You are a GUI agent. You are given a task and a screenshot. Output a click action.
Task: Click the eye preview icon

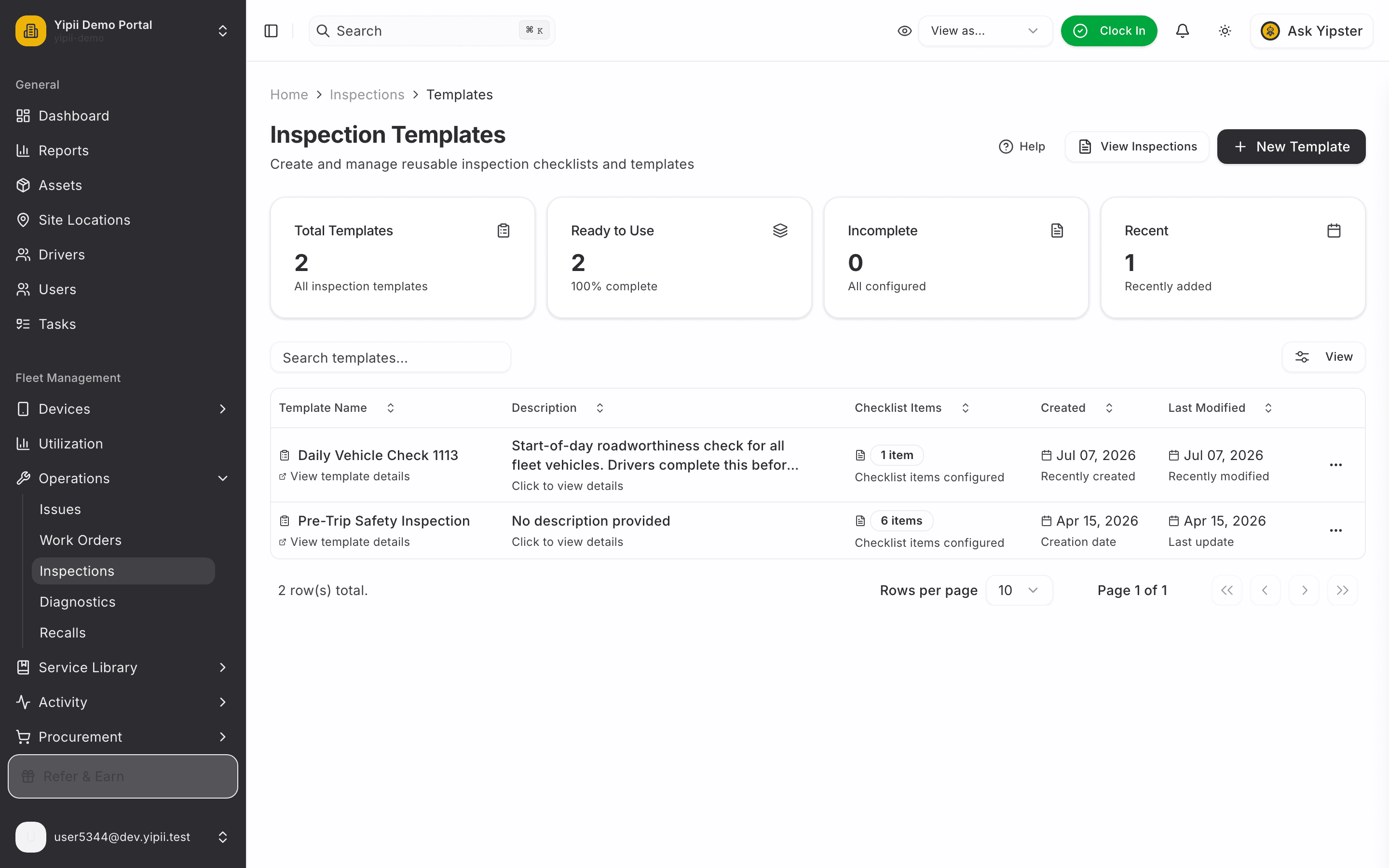[904, 31]
